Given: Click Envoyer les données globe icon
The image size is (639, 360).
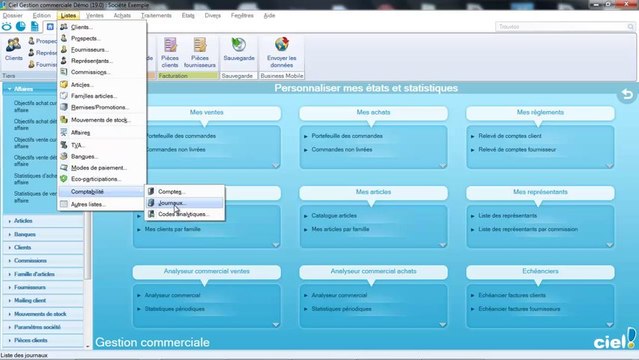Looking at the screenshot, I should (x=282, y=44).
